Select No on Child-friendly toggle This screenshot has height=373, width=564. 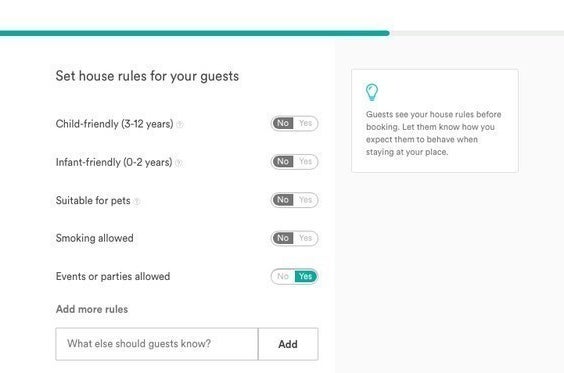point(283,123)
